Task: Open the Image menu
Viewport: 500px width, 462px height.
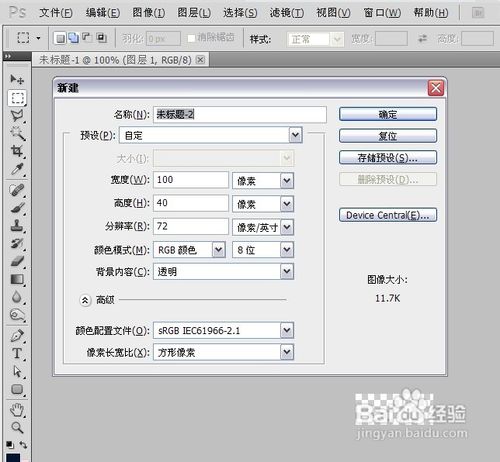Action: coord(148,13)
